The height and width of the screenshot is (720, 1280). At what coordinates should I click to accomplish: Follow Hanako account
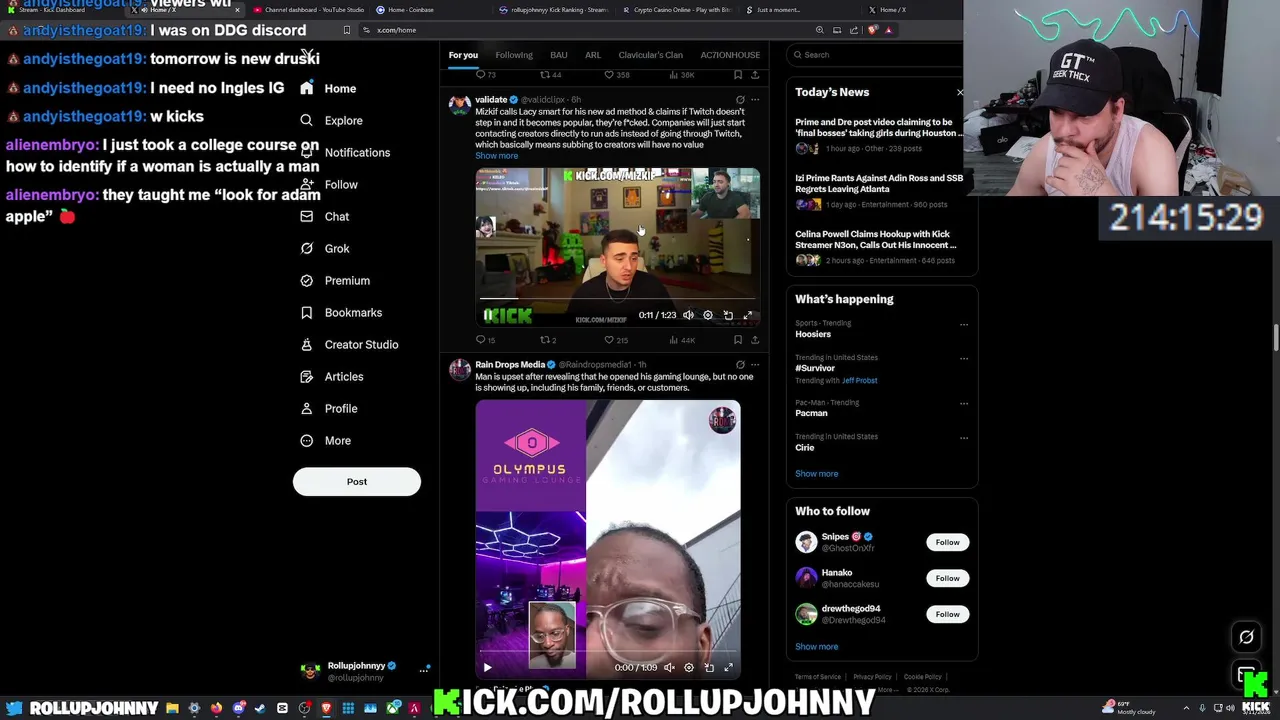coord(947,578)
